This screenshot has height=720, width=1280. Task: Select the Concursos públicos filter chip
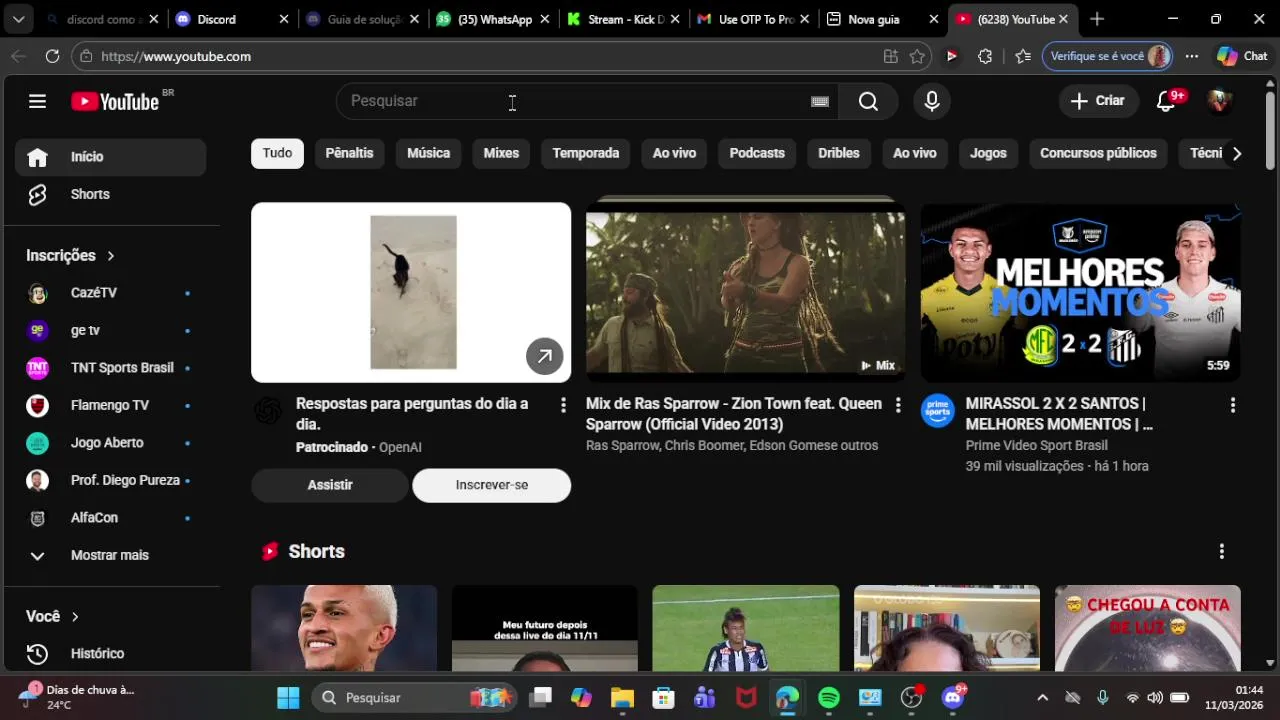tap(1098, 153)
